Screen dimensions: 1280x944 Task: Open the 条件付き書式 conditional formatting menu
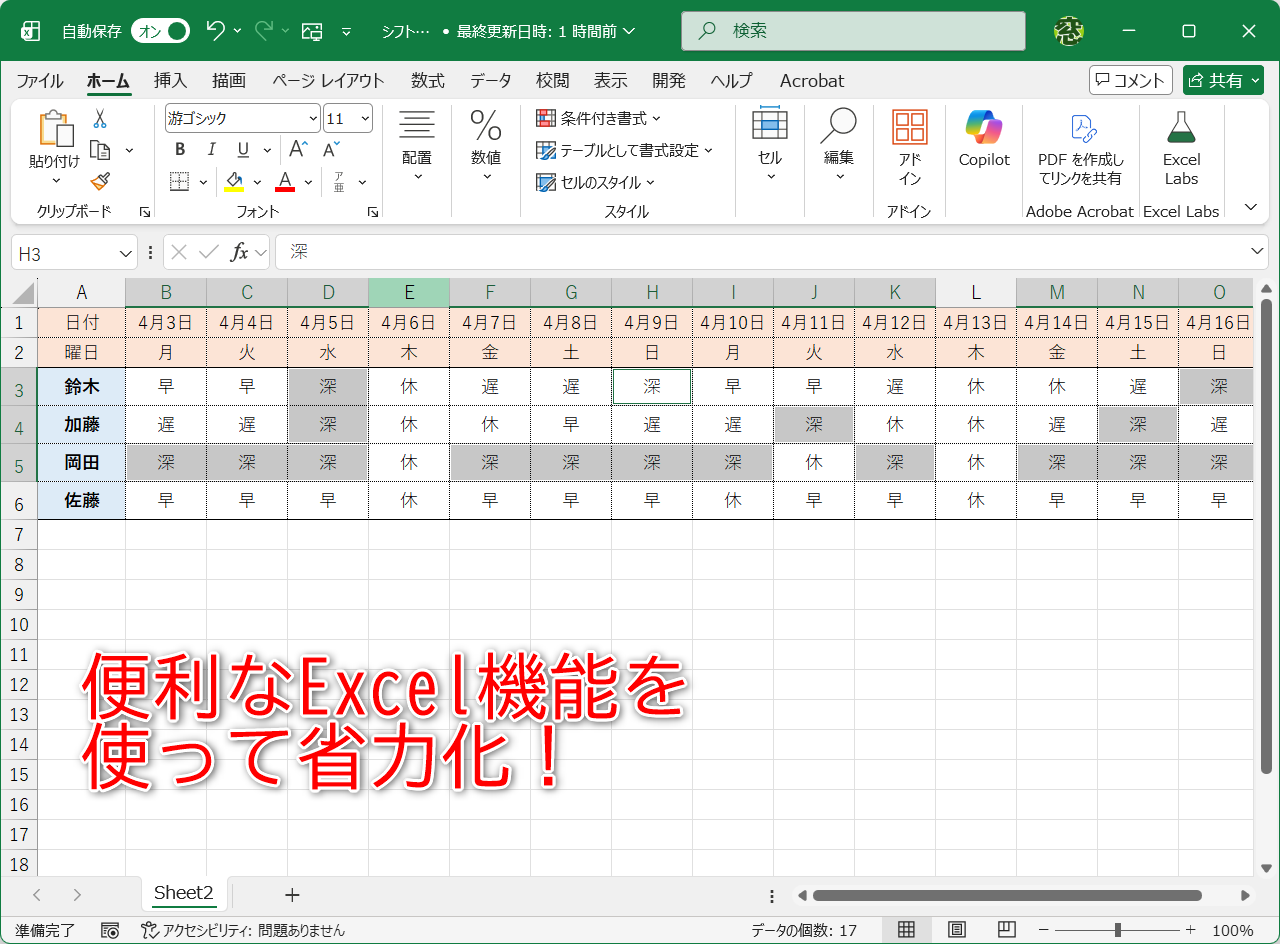(x=595, y=118)
